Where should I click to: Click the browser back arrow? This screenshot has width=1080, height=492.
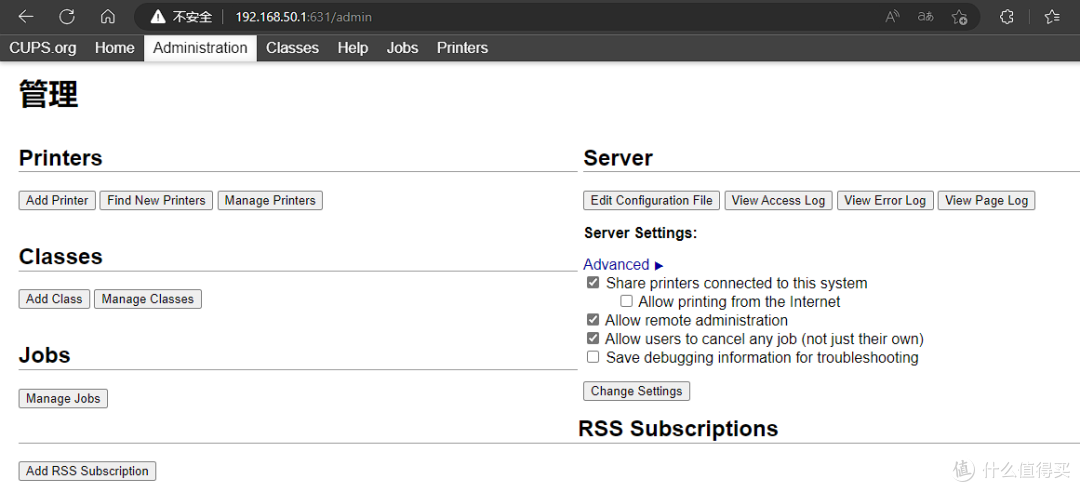tap(26, 17)
